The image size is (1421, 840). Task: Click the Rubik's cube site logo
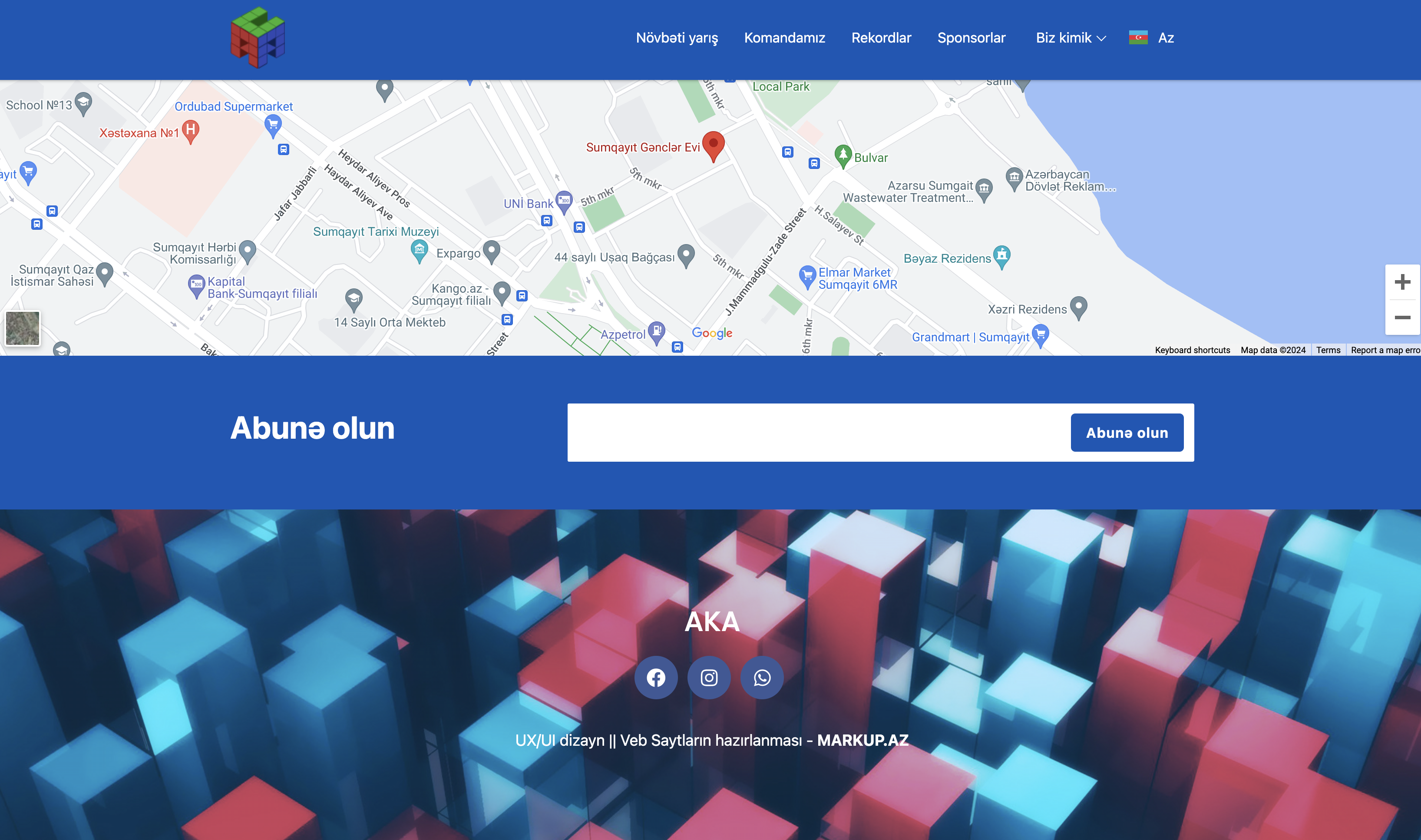[x=258, y=37]
